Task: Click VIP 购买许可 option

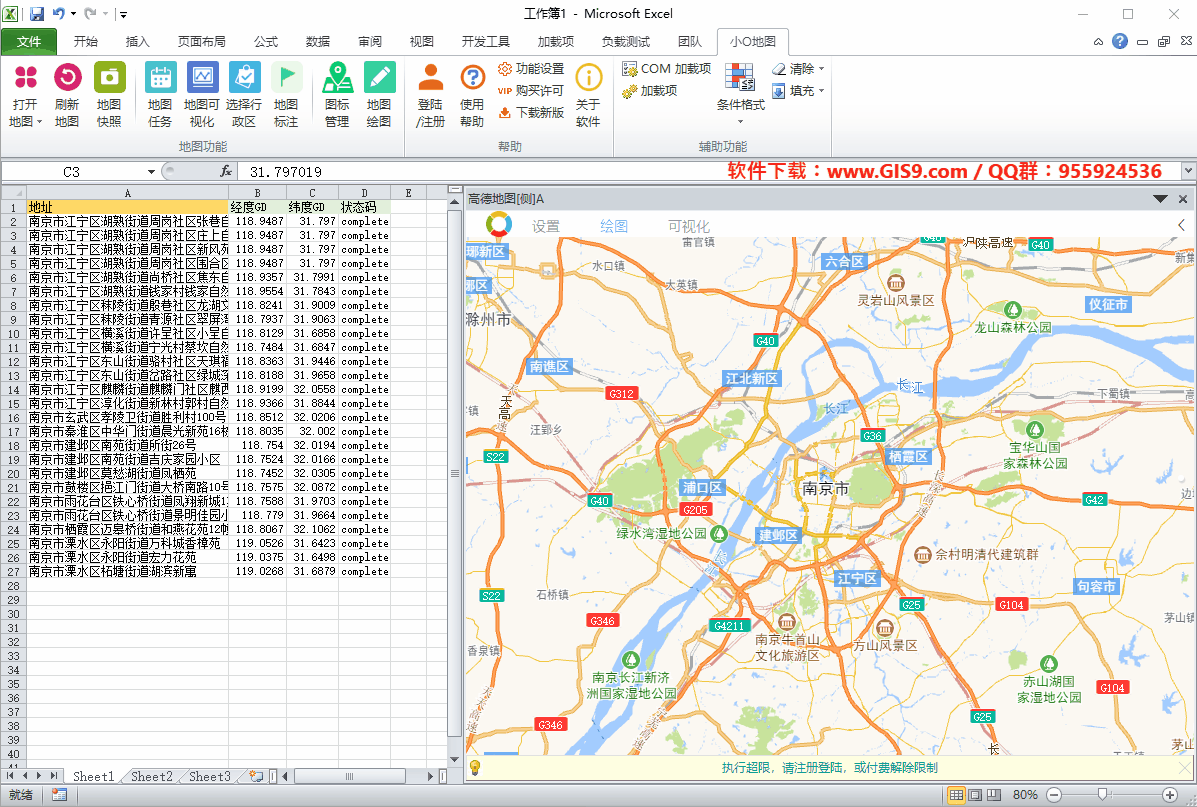Action: tap(531, 90)
